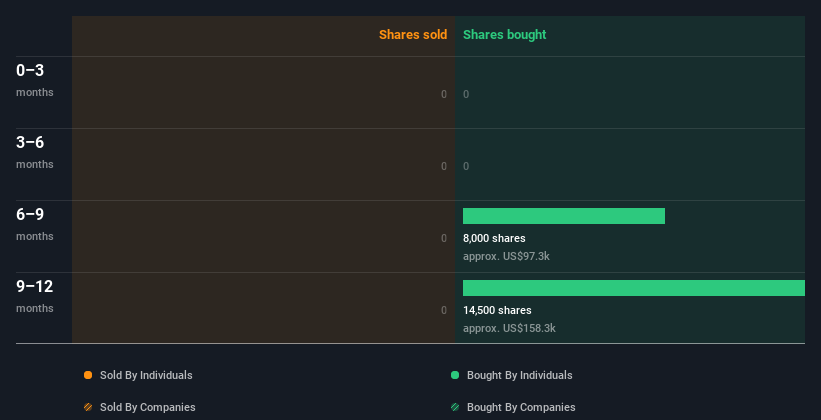Image resolution: width=821 pixels, height=420 pixels.
Task: Select the Shares bought column header
Action: 505,35
